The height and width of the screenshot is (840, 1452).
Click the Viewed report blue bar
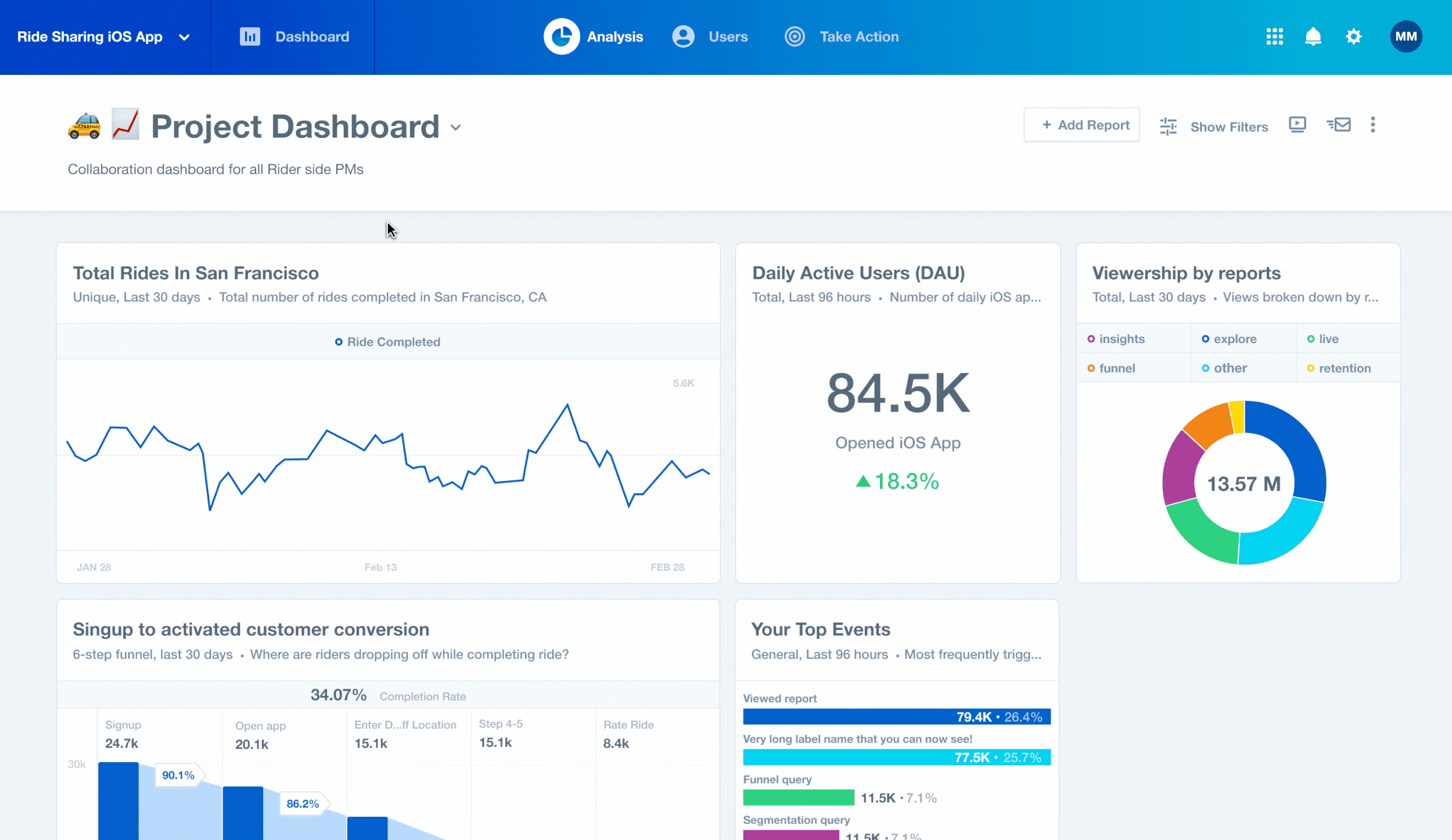click(x=897, y=716)
